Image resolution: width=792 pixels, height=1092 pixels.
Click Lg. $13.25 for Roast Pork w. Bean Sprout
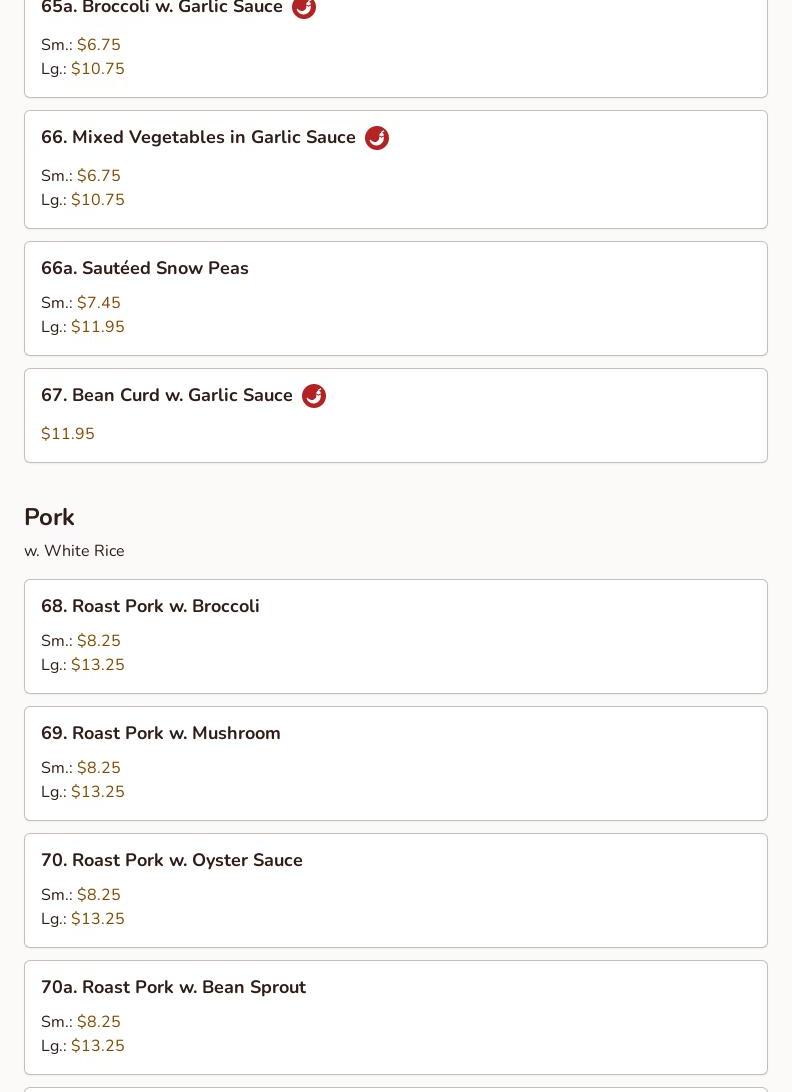98,1046
